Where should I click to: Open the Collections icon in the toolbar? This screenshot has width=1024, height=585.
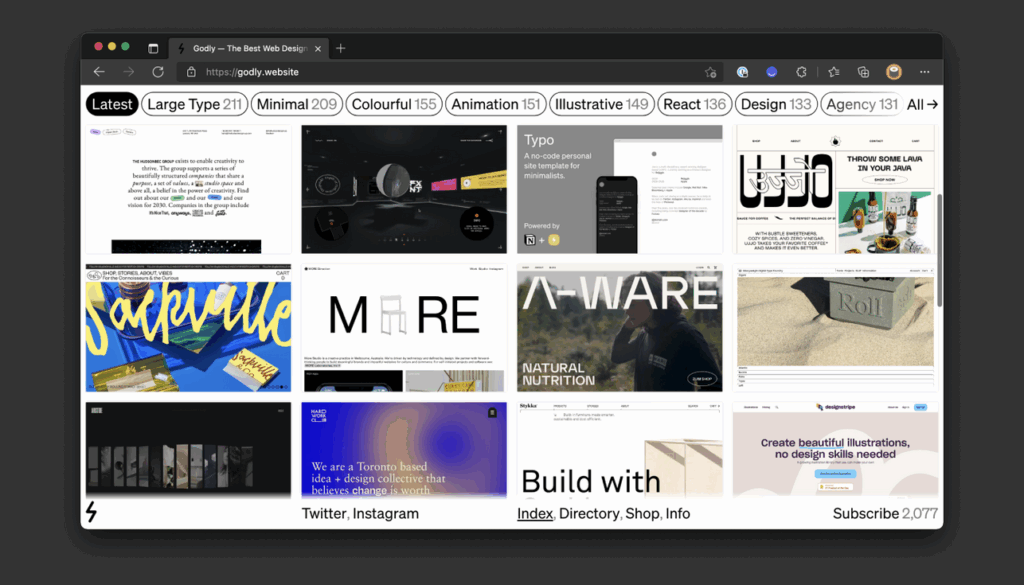[x=863, y=72]
